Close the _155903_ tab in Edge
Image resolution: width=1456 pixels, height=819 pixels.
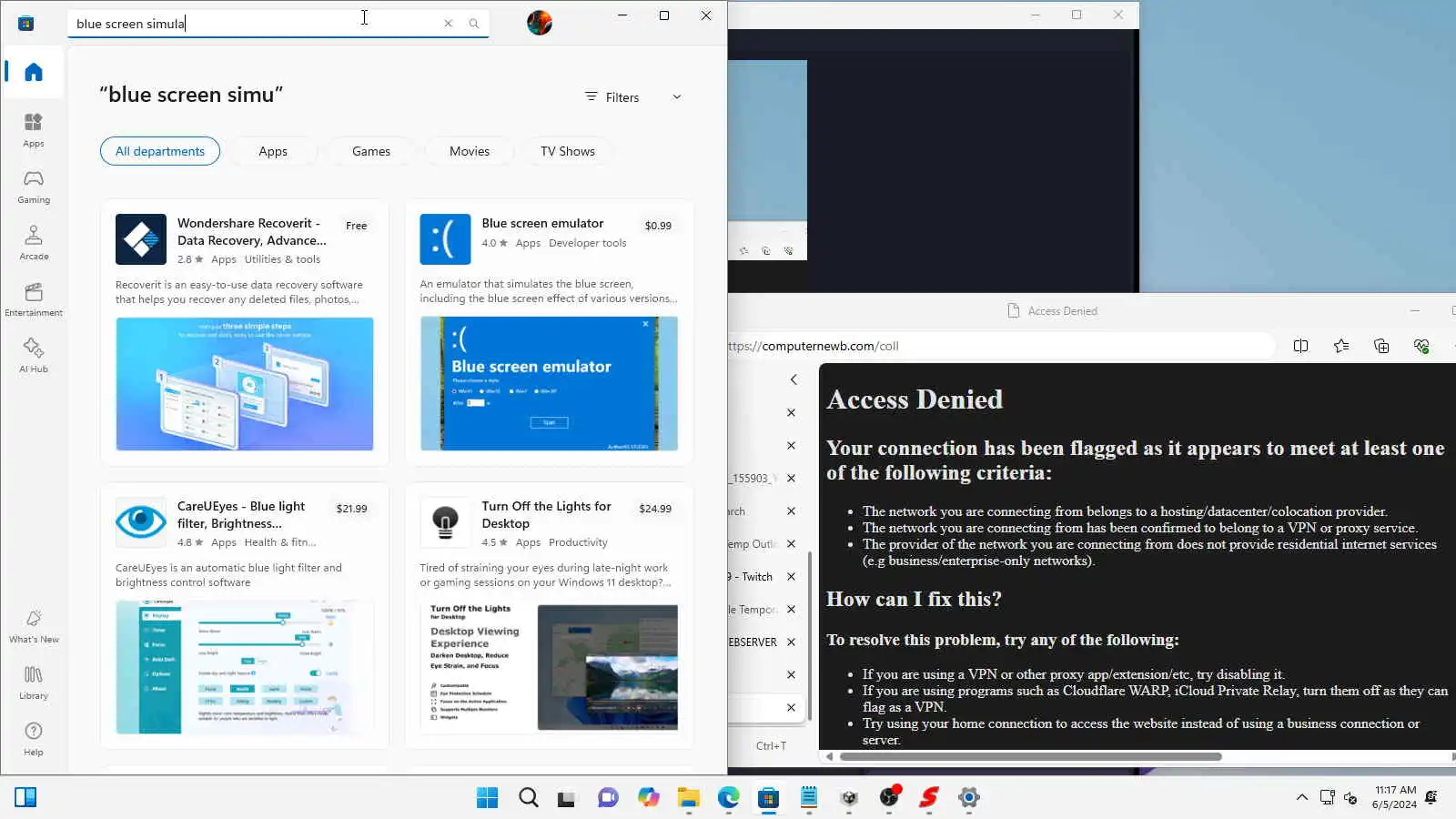[x=791, y=479]
